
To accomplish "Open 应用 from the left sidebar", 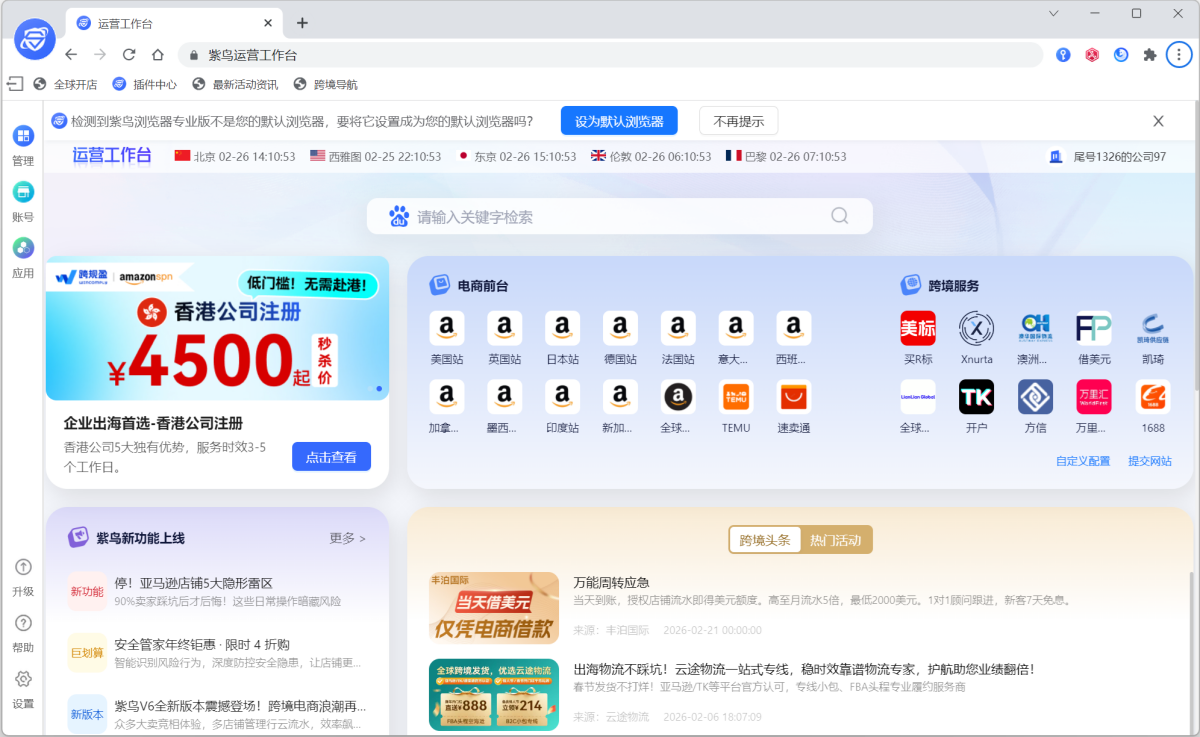I will (22, 255).
